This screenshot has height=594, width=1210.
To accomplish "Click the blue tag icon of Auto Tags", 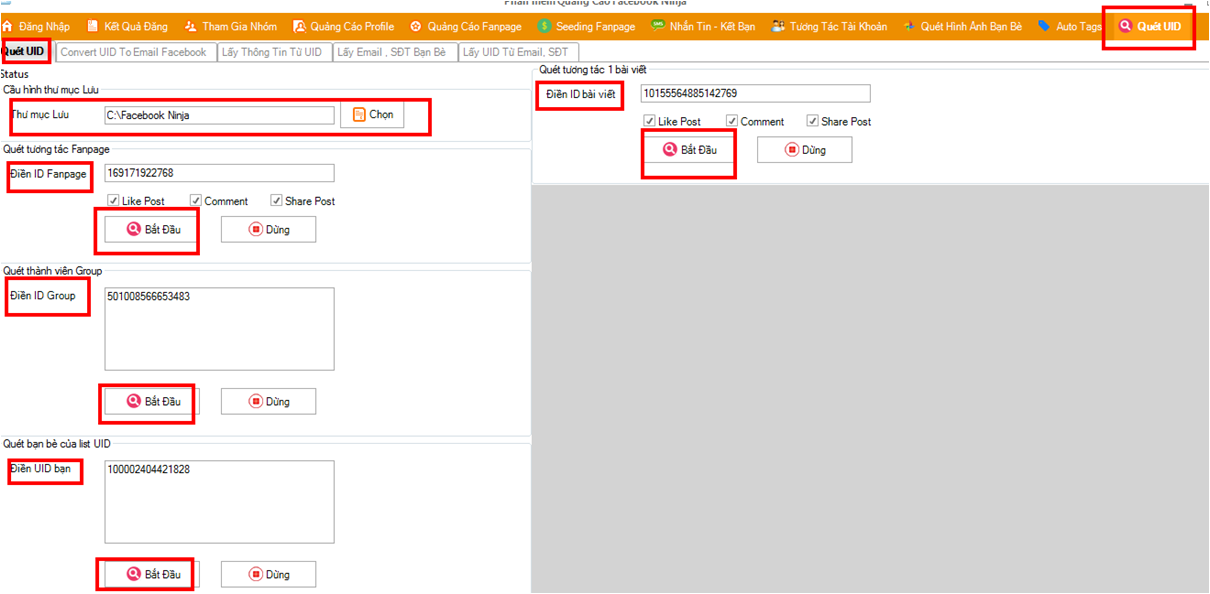I will click(1044, 27).
